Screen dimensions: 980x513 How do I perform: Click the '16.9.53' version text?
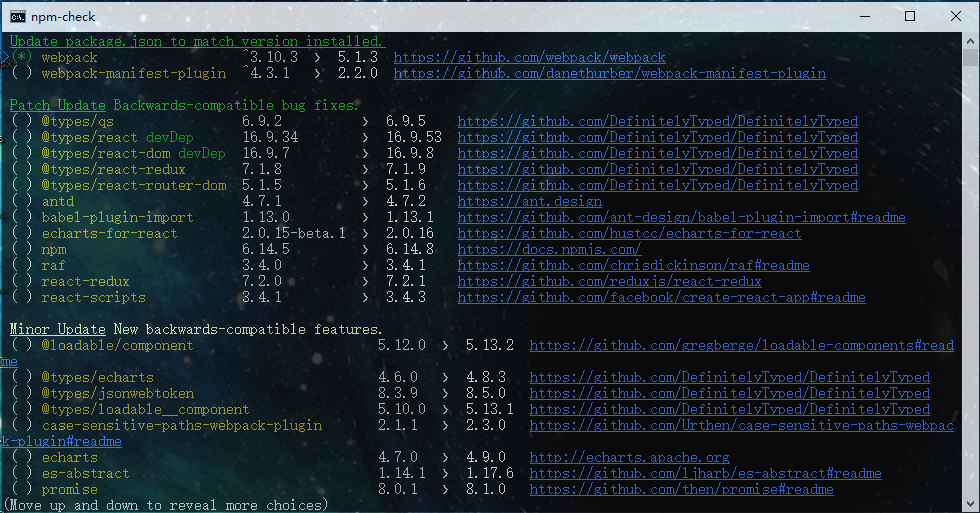click(414, 137)
